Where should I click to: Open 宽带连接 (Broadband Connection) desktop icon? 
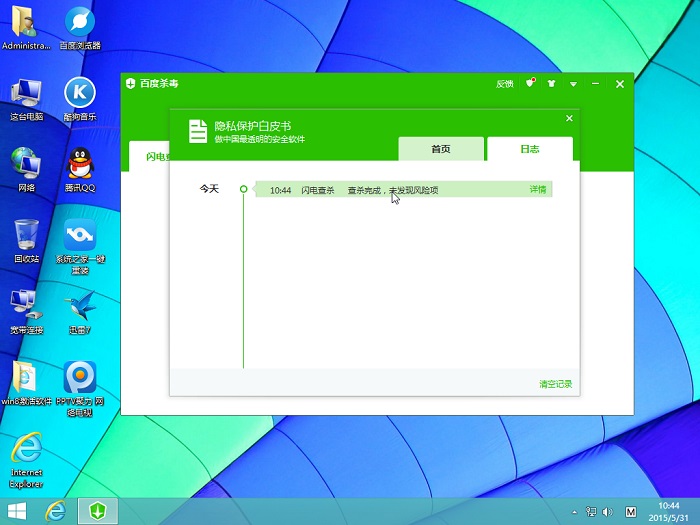[26, 312]
